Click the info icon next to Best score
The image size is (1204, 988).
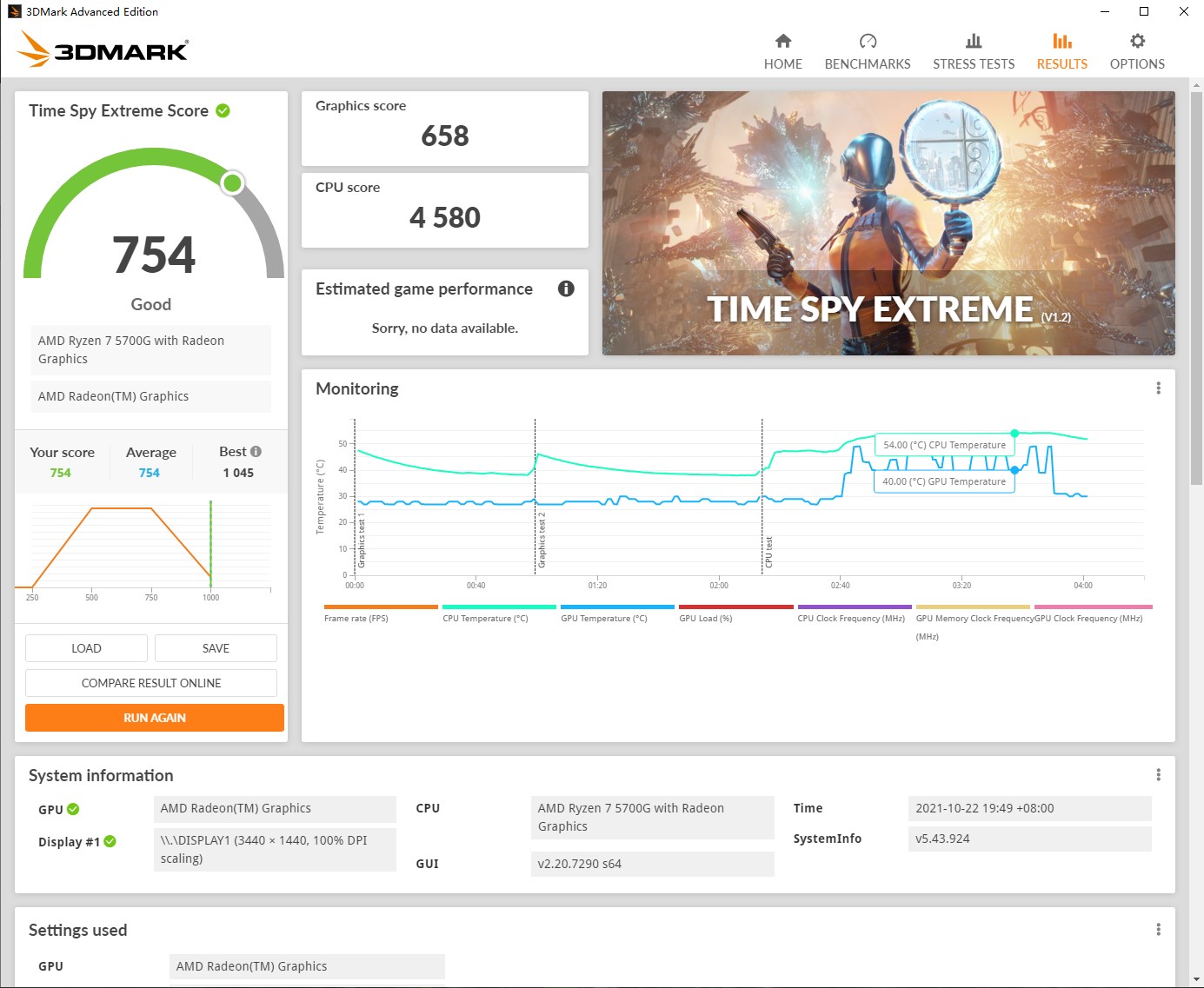(256, 451)
